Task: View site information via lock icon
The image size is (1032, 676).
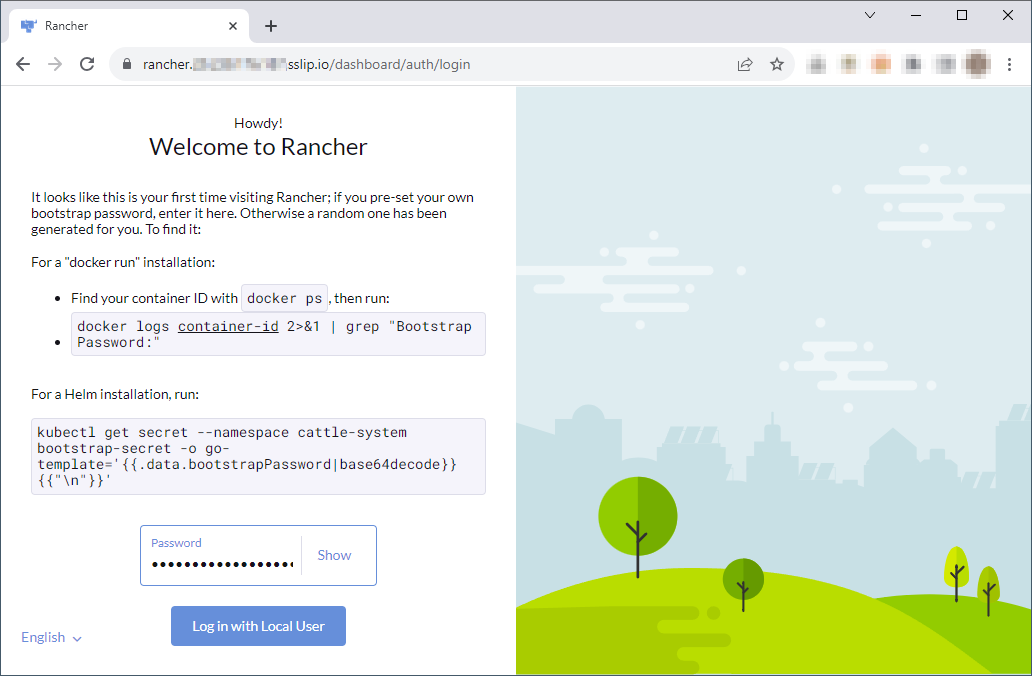Action: pos(126,64)
